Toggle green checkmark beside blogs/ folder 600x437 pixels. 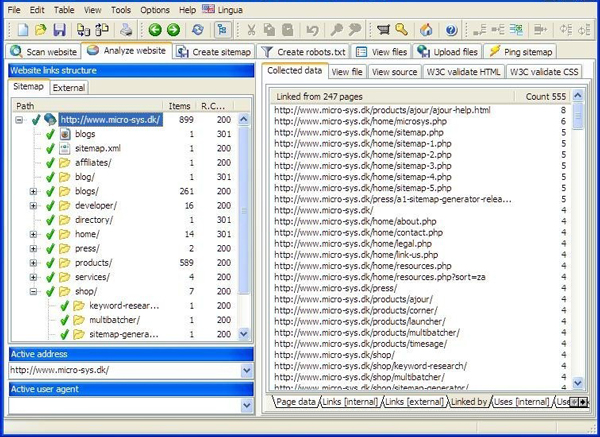[49, 191]
